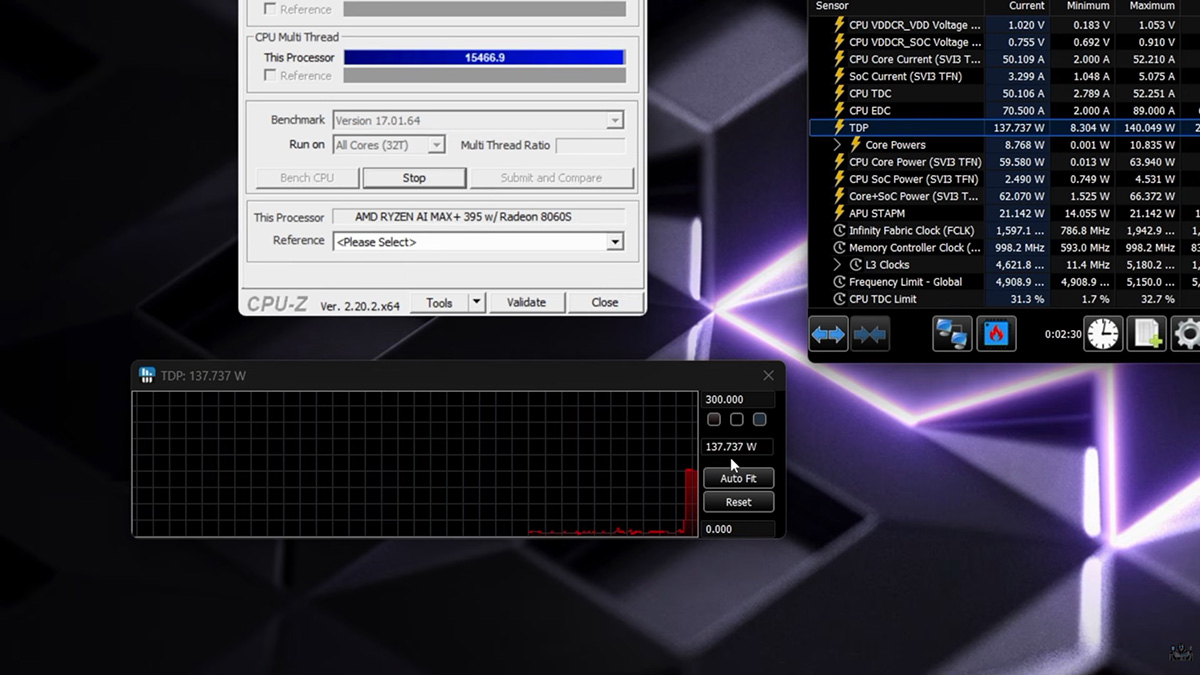The height and width of the screenshot is (675, 1200).
Task: Click the expand-all blue arrows icon in HWiNFO
Action: point(828,334)
